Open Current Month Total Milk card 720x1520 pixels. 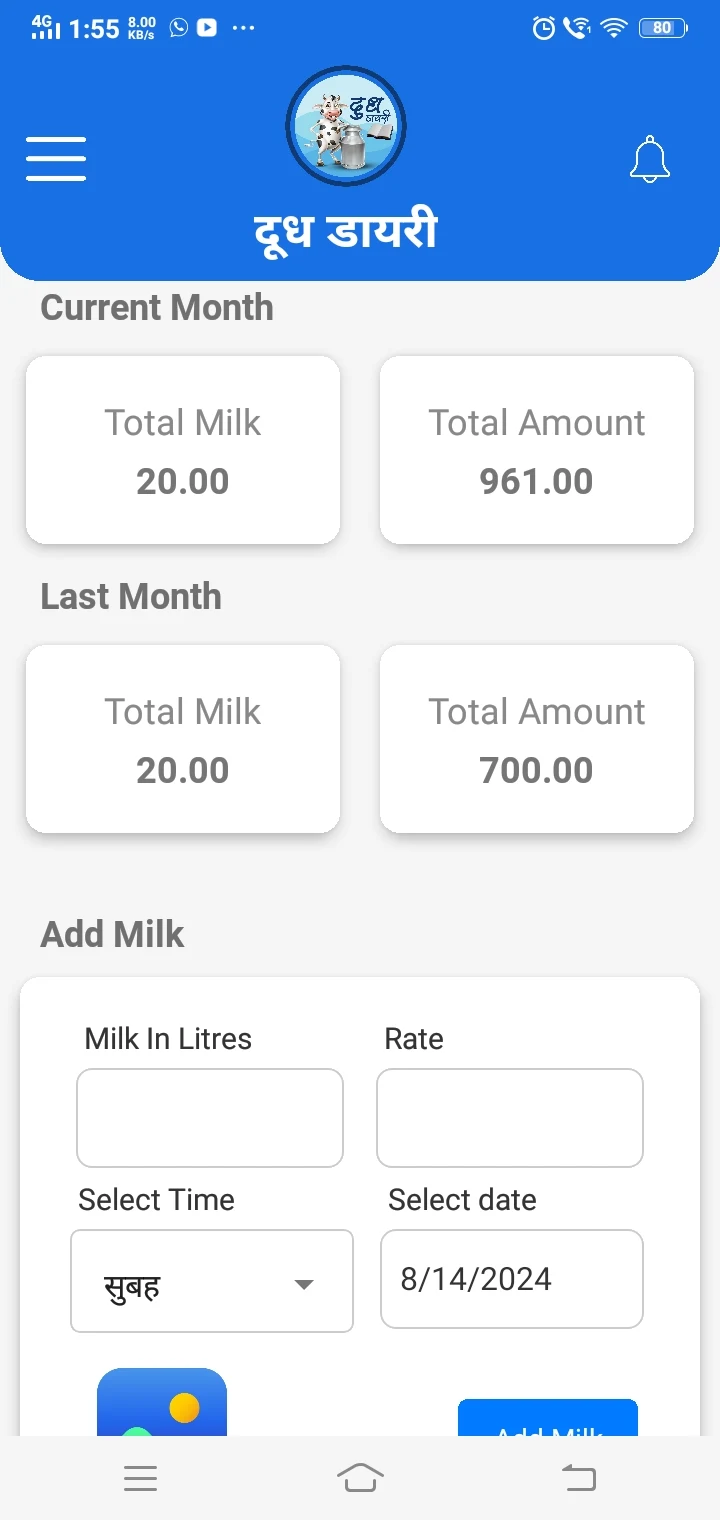pyautogui.click(x=183, y=450)
